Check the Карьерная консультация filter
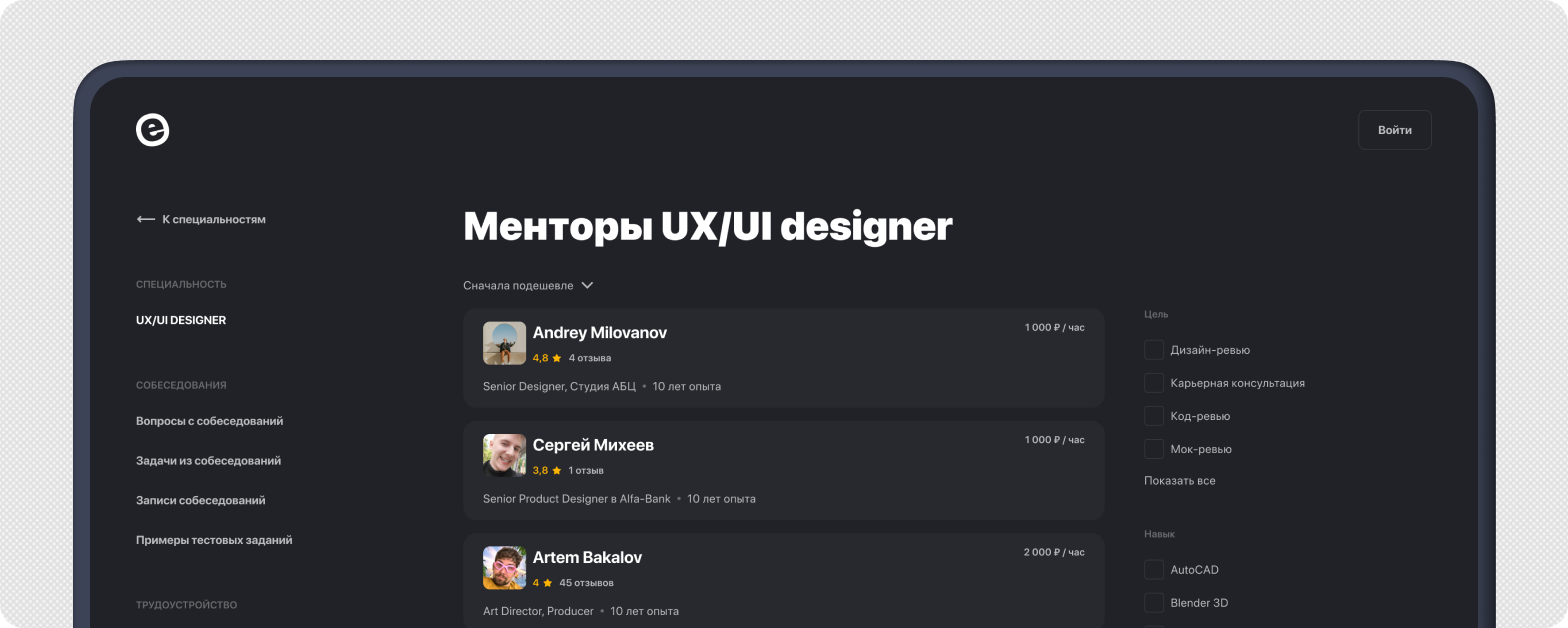 tap(1154, 383)
